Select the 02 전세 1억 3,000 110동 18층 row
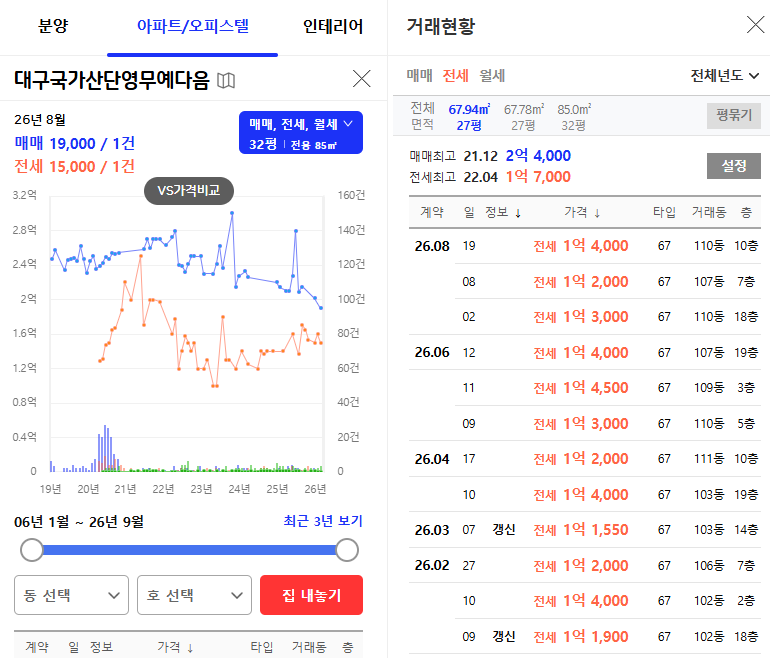 tap(608, 317)
